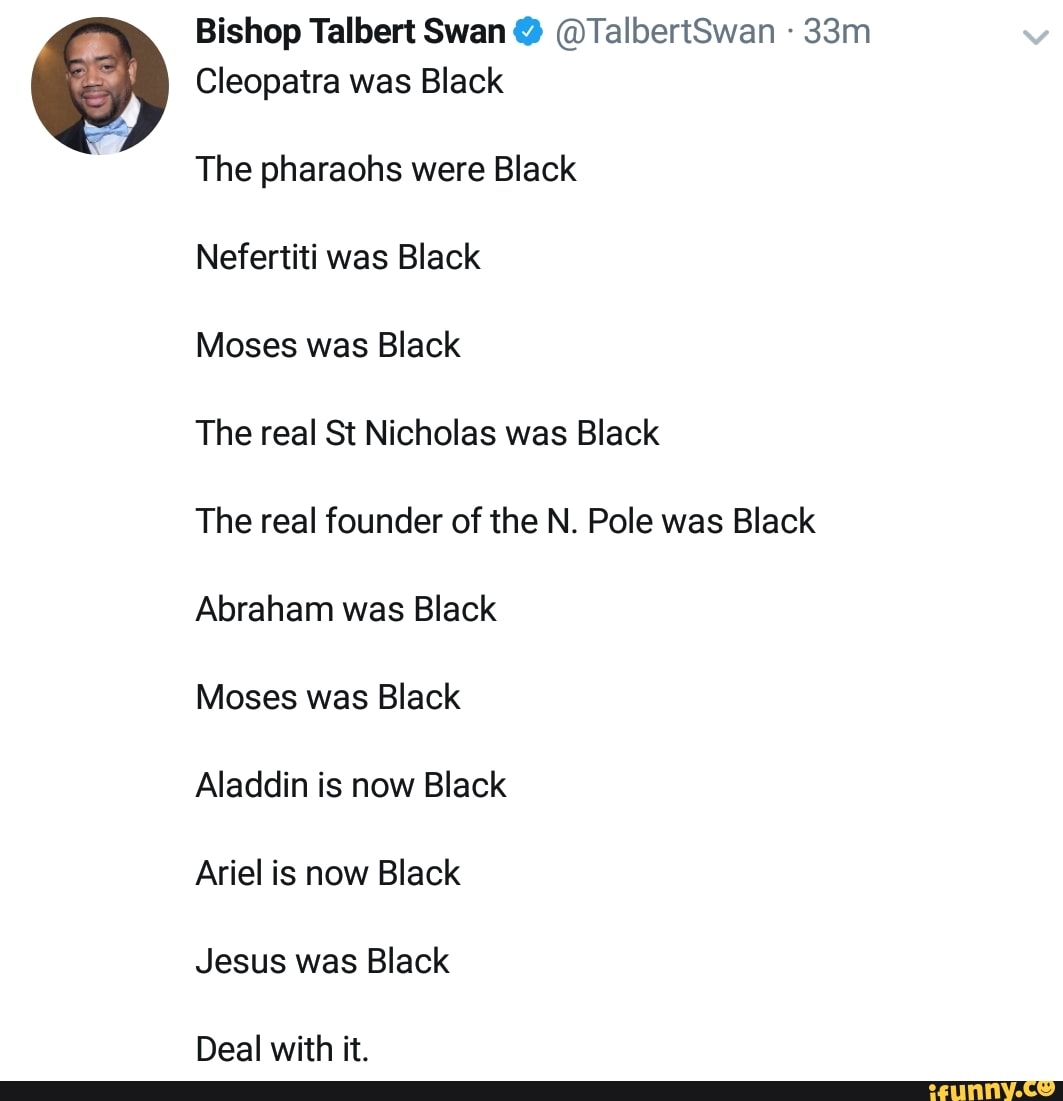Click Bishop Talbert Swan's display name
This screenshot has width=1063, height=1101.
348,31
